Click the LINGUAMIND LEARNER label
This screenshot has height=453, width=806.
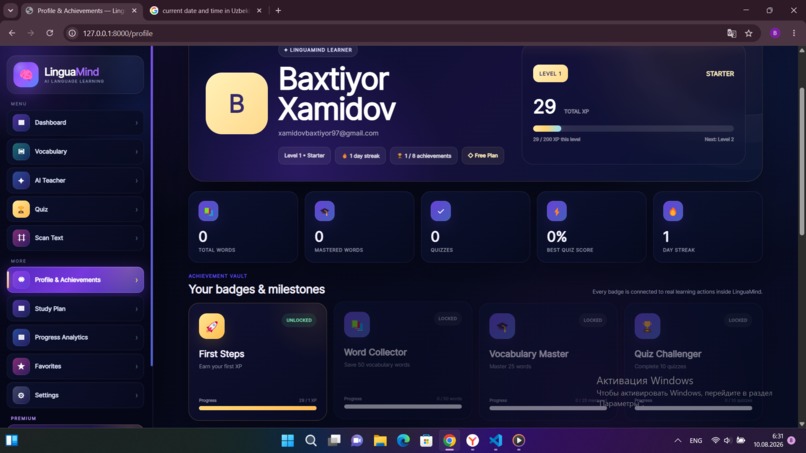pos(318,50)
